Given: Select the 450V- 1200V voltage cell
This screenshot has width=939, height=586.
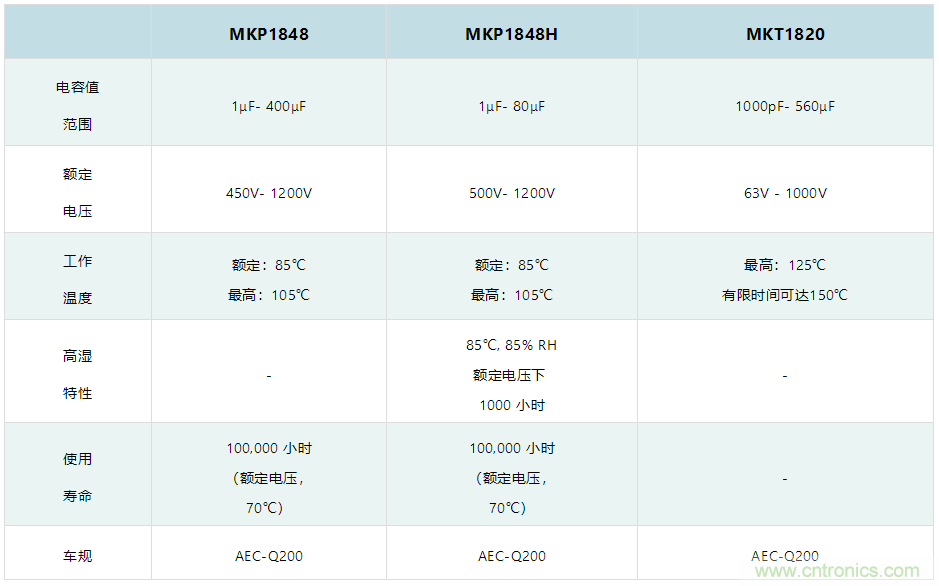Looking at the screenshot, I should click(268, 193).
